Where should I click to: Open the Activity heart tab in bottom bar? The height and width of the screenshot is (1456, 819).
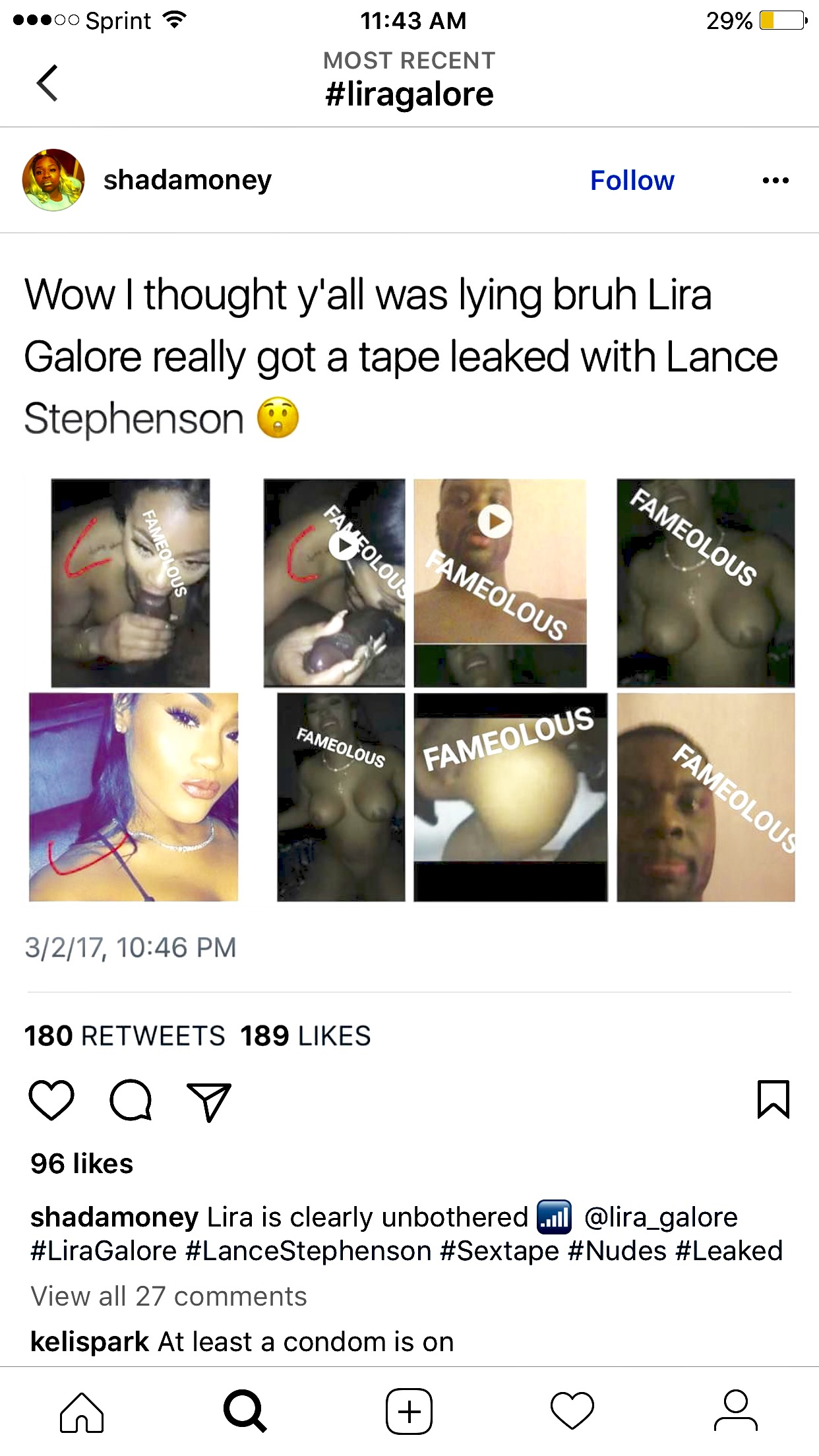click(572, 1412)
